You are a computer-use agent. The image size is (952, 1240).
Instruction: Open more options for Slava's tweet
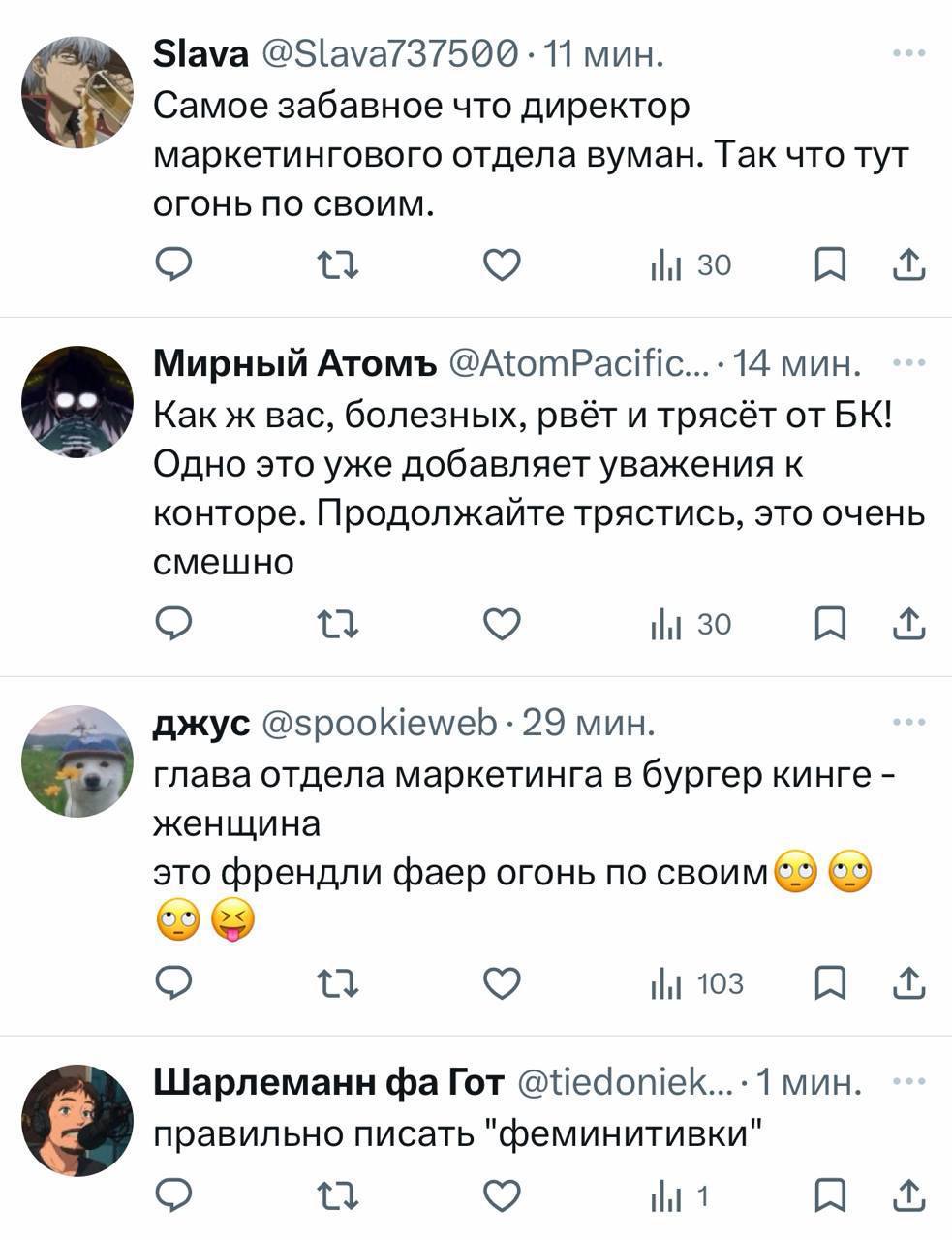(908, 53)
